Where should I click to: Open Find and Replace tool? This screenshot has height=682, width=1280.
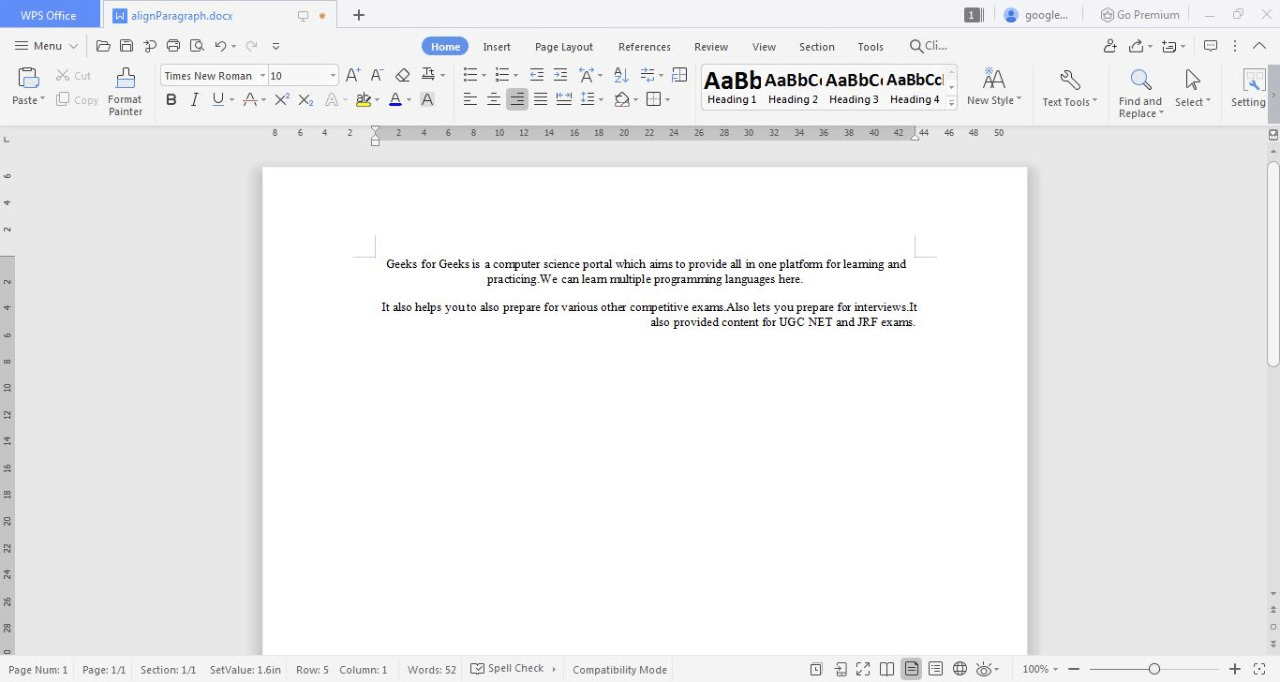(1140, 93)
